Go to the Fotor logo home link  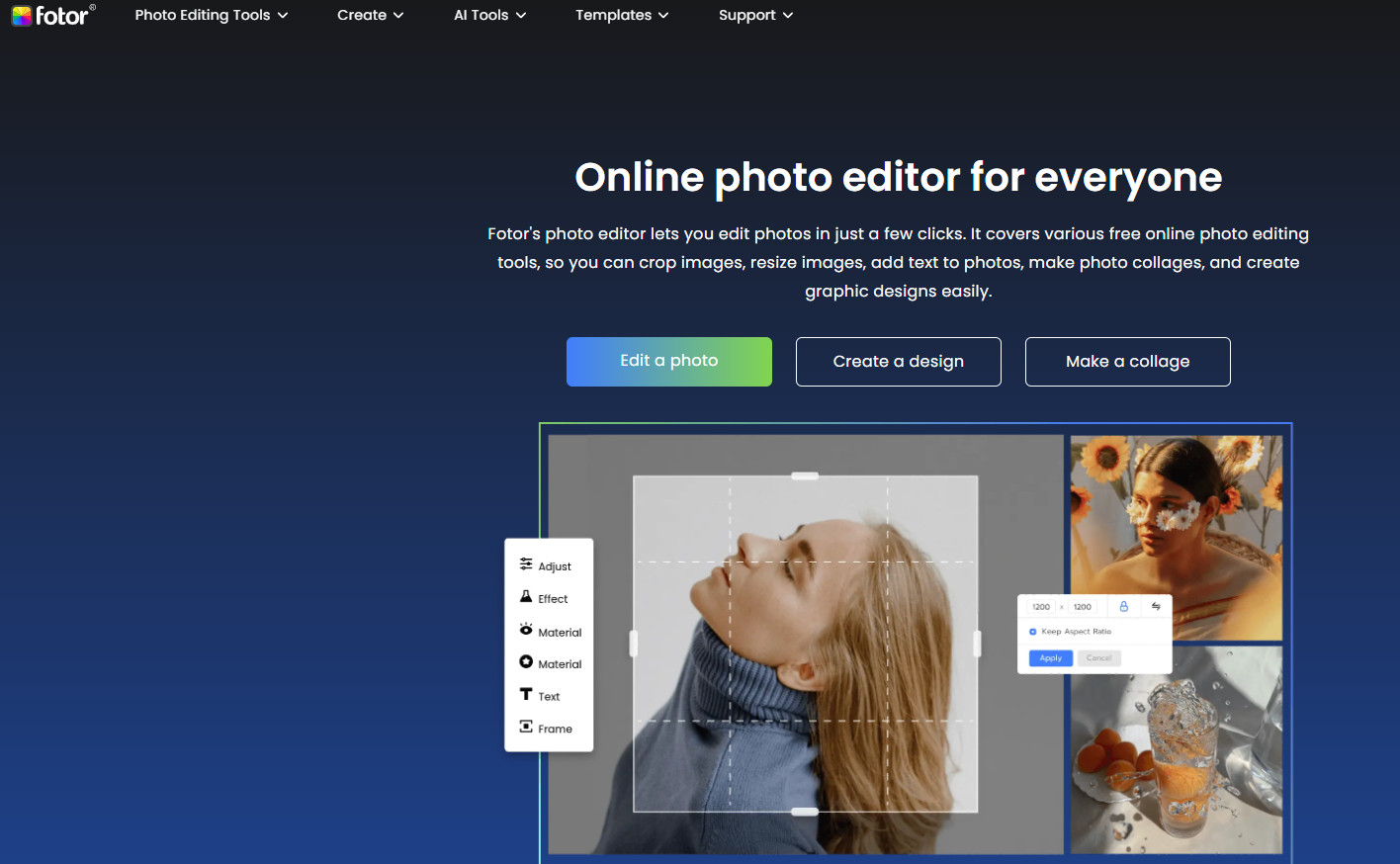tap(53, 15)
